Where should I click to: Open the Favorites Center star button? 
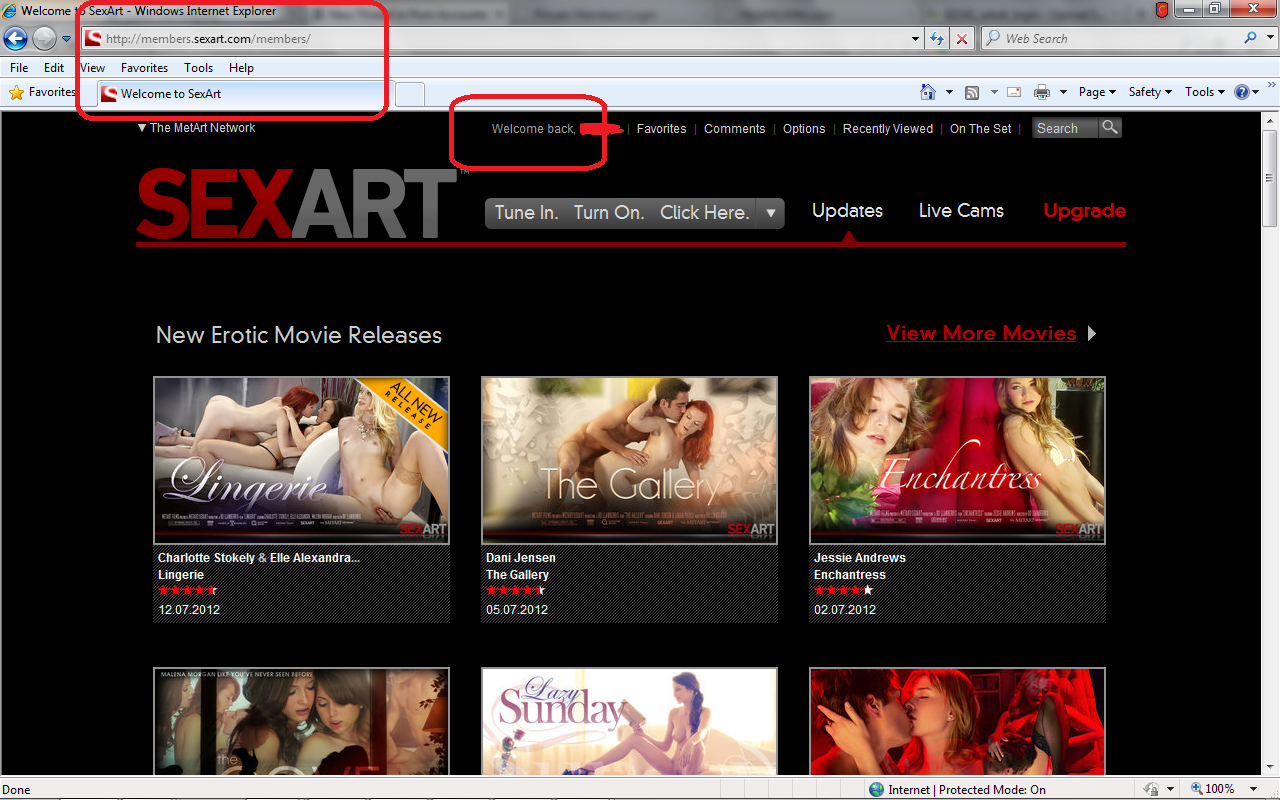43,92
